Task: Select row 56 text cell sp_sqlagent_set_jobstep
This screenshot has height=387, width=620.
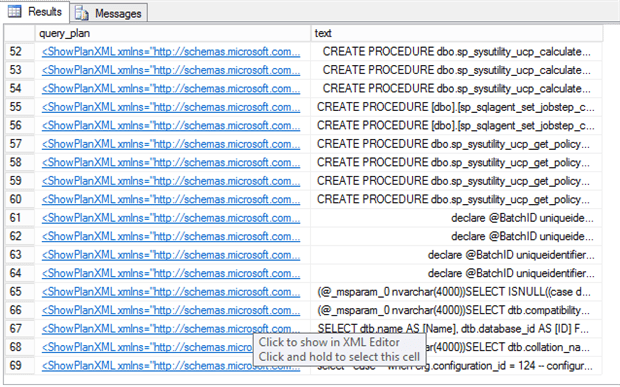Action: [x=457, y=126]
